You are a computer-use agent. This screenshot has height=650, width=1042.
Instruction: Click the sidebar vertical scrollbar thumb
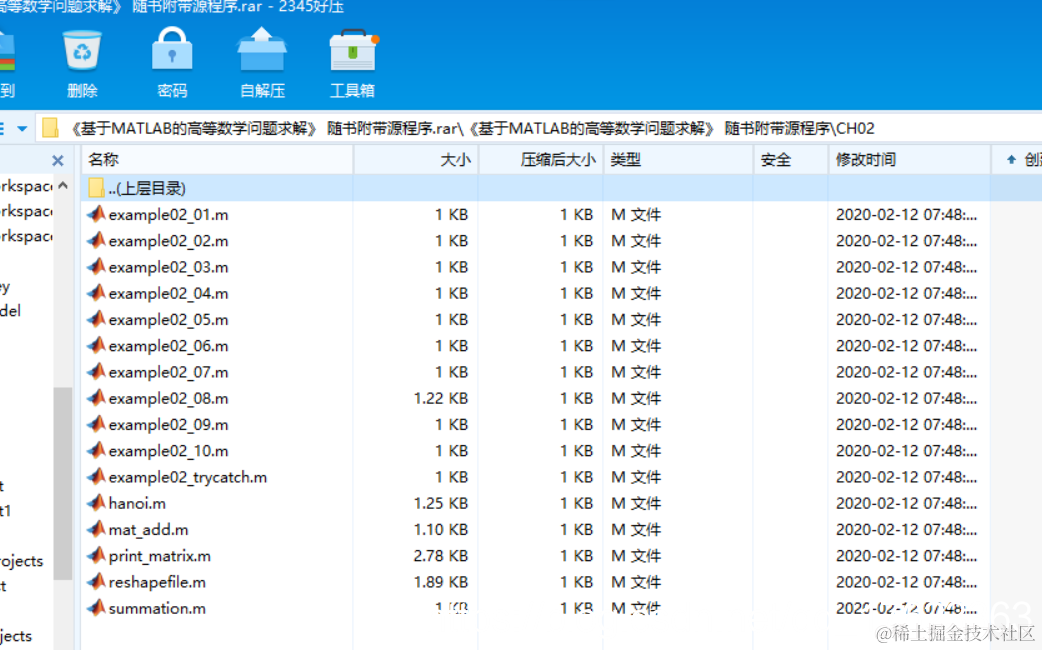(x=62, y=483)
